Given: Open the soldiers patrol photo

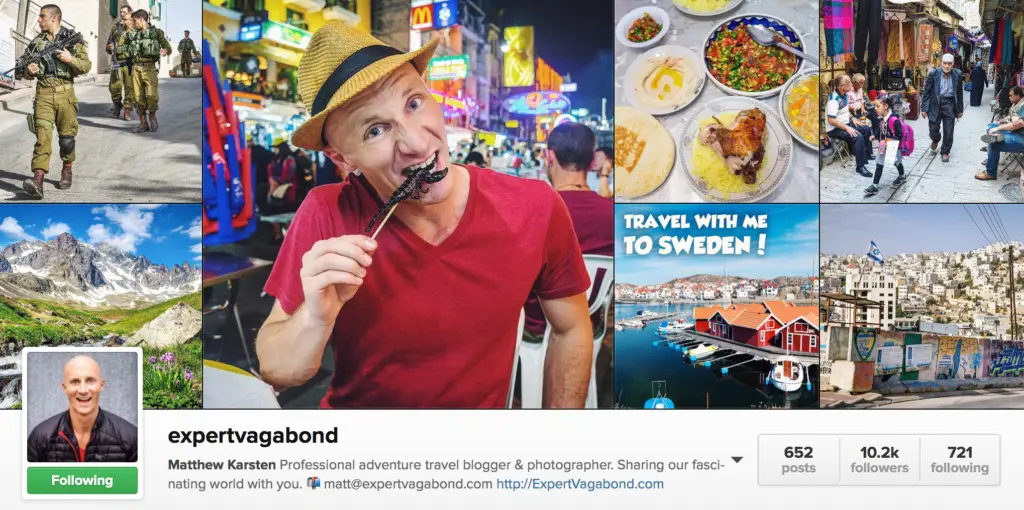Looking at the screenshot, I should pos(101,101).
